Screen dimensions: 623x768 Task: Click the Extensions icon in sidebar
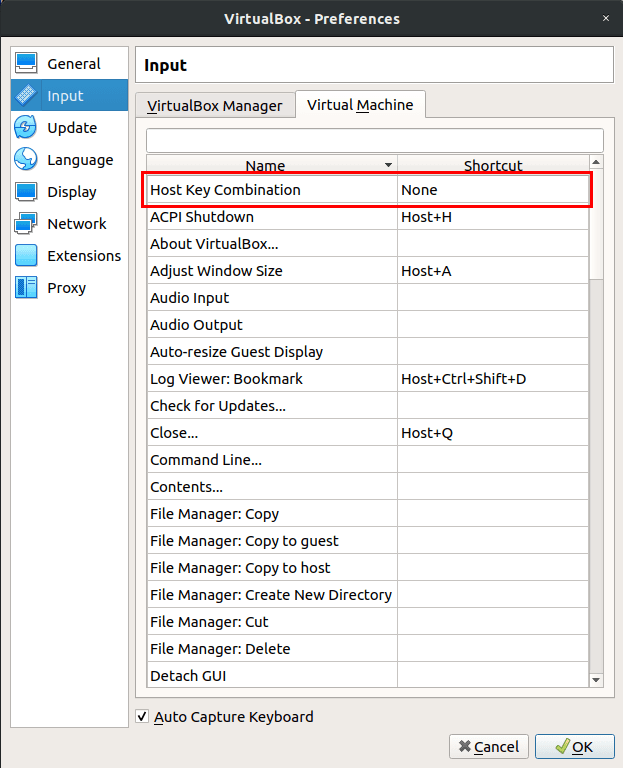(x=26, y=256)
